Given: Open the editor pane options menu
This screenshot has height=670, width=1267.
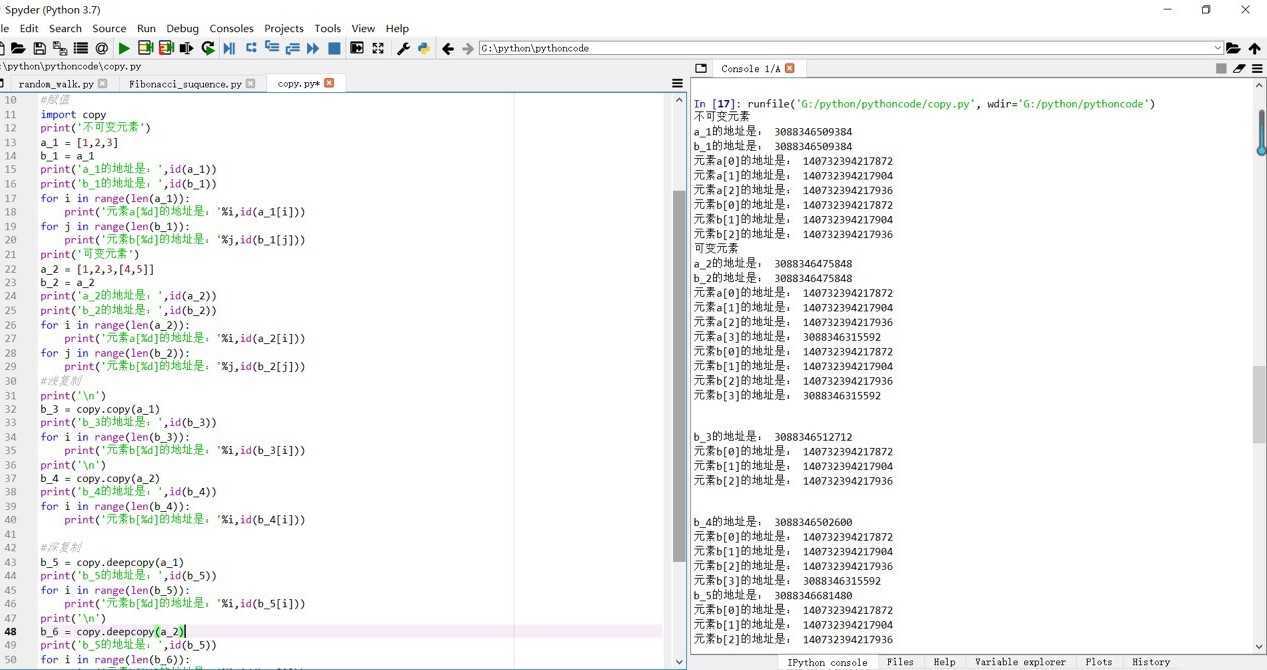Looking at the screenshot, I should click(x=677, y=83).
